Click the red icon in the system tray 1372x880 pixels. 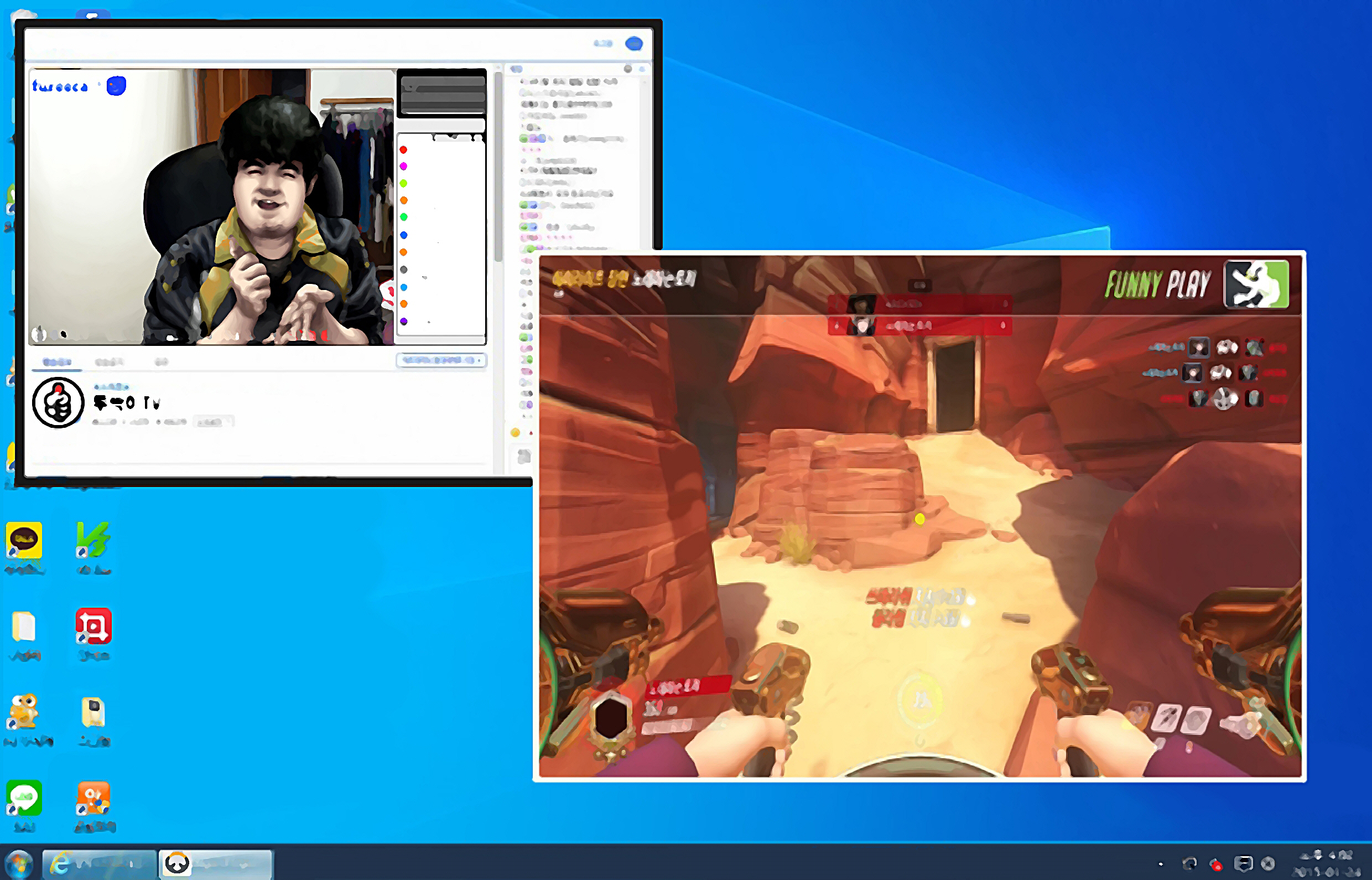pos(1216,865)
